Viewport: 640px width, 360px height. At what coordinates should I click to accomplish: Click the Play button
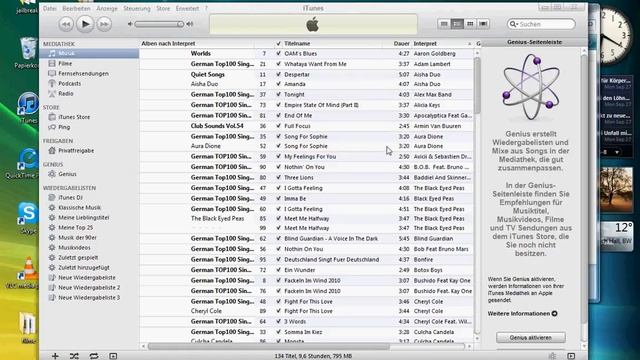tap(85, 24)
